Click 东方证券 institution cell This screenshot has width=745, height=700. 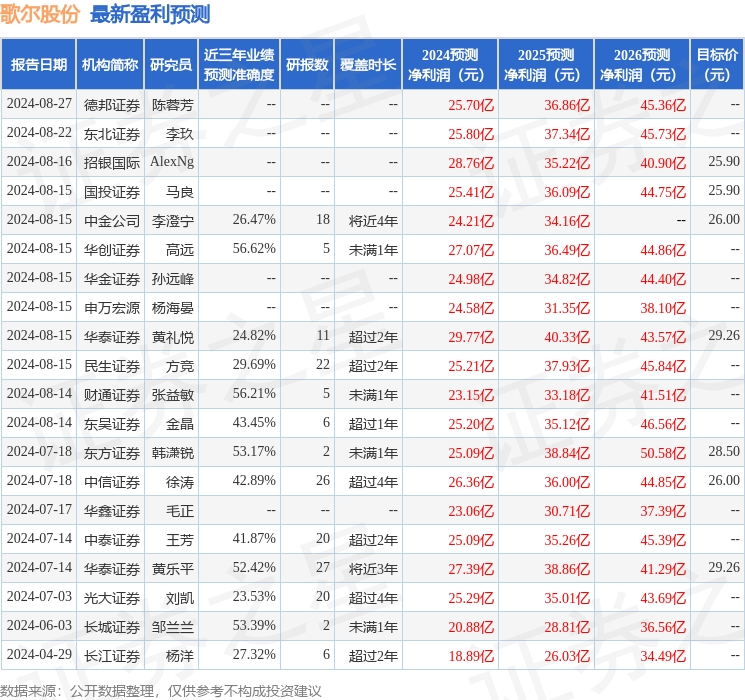(112, 453)
